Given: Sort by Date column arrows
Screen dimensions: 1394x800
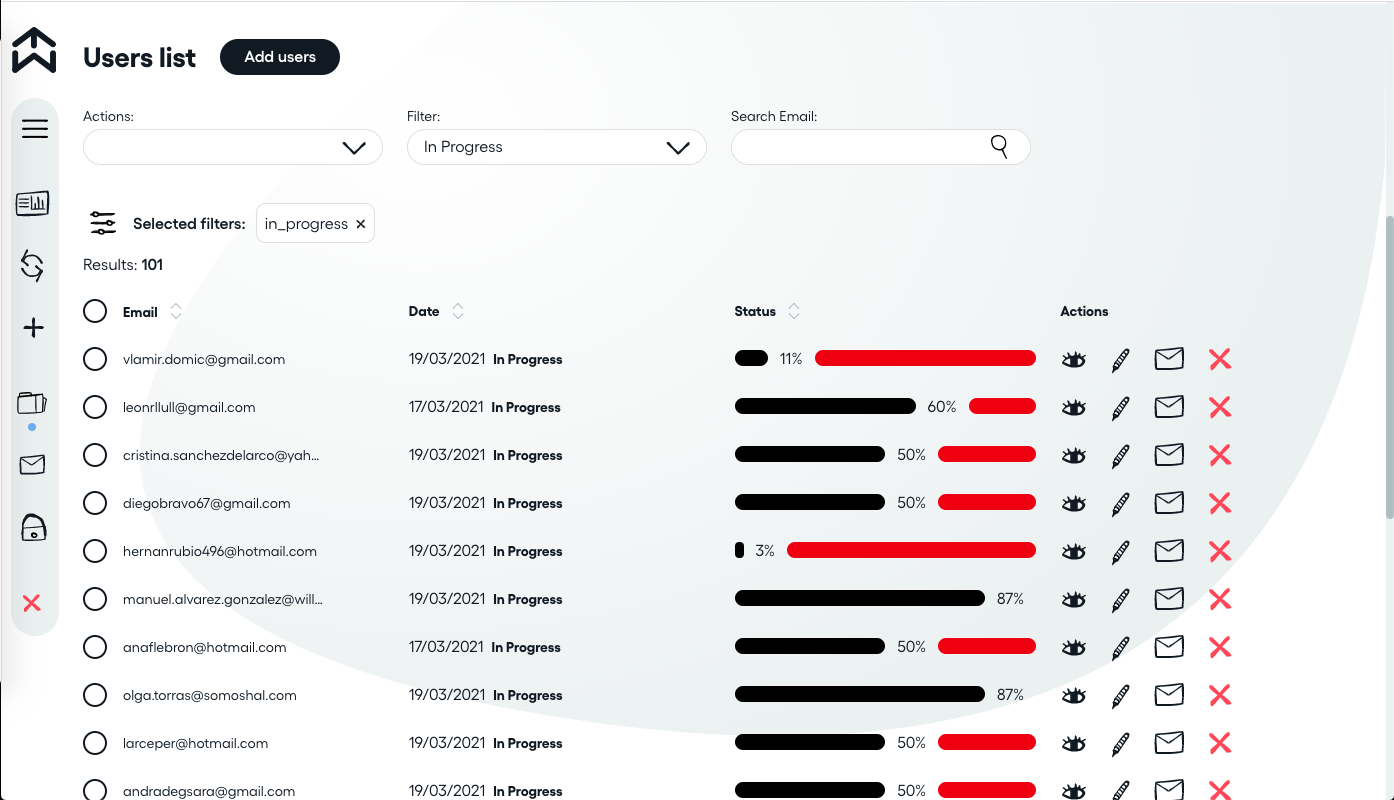Looking at the screenshot, I should (x=458, y=311).
